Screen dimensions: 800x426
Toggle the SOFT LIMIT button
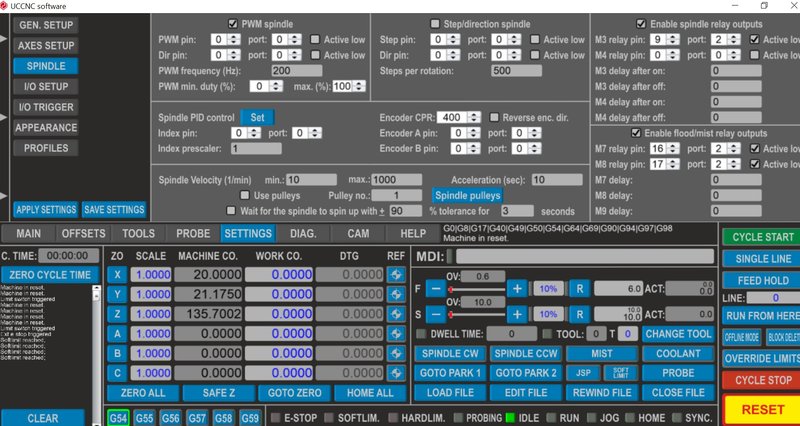[x=621, y=373]
